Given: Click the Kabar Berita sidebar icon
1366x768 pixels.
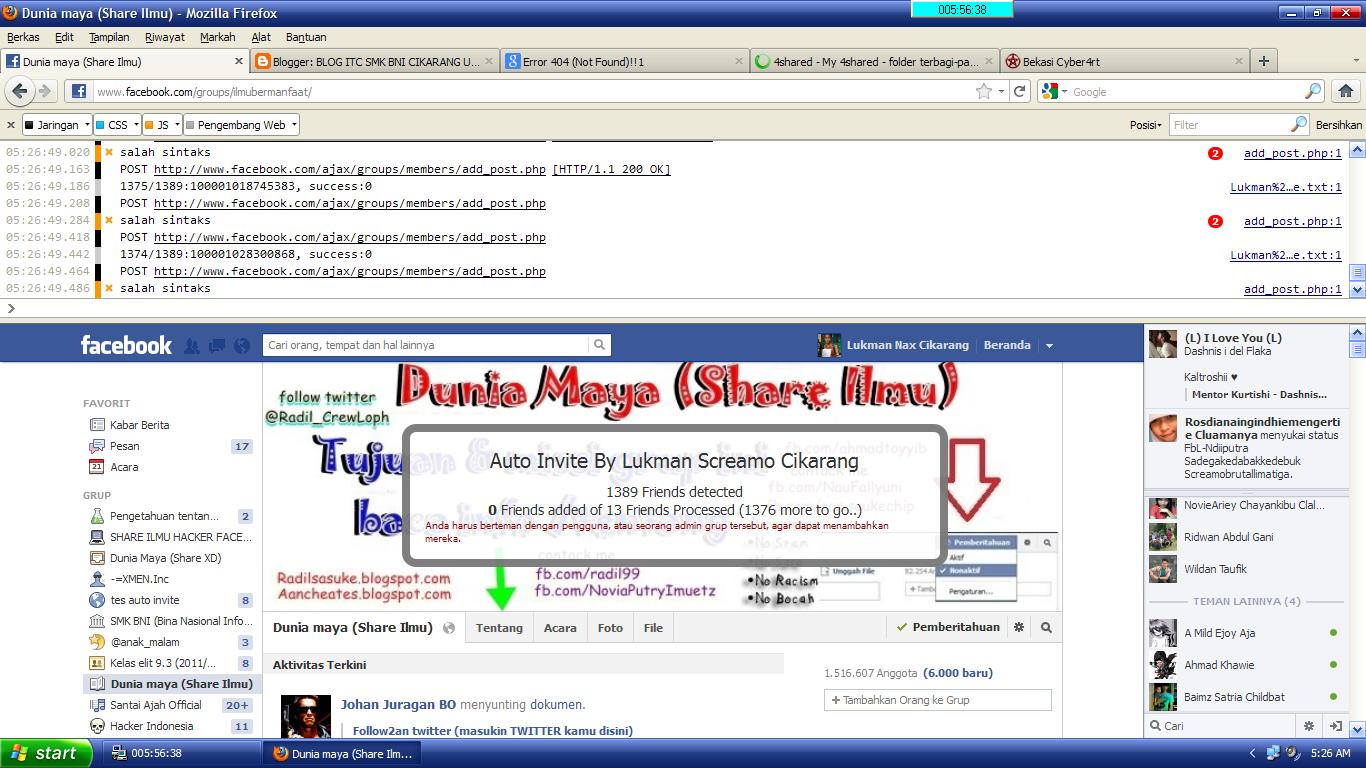Looking at the screenshot, I should coord(97,425).
